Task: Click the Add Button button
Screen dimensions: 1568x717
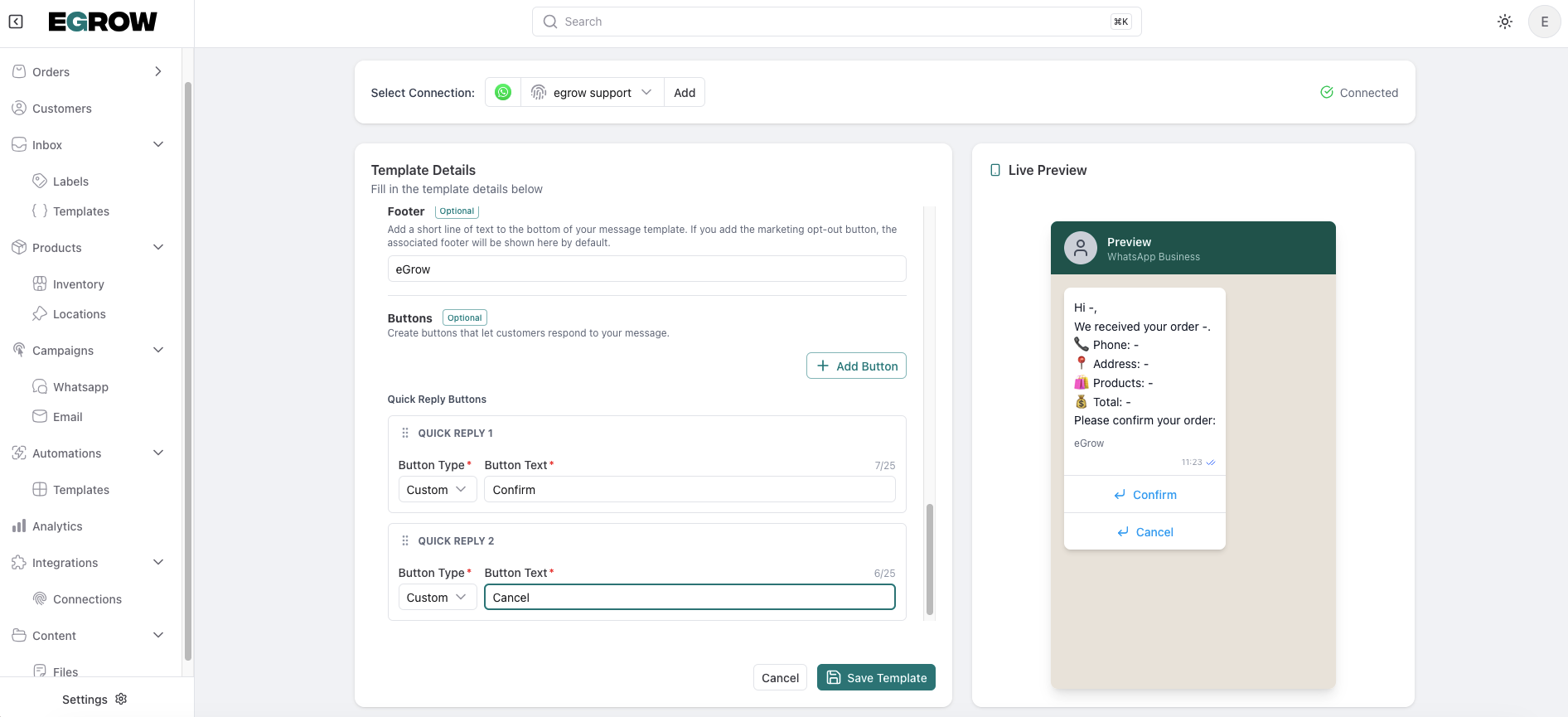Action: click(x=856, y=366)
